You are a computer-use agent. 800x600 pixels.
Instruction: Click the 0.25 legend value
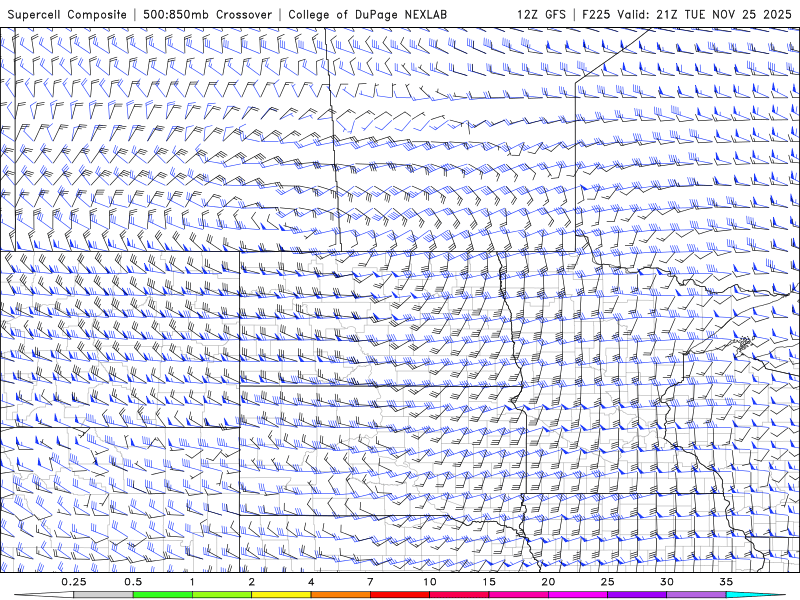pos(74,582)
